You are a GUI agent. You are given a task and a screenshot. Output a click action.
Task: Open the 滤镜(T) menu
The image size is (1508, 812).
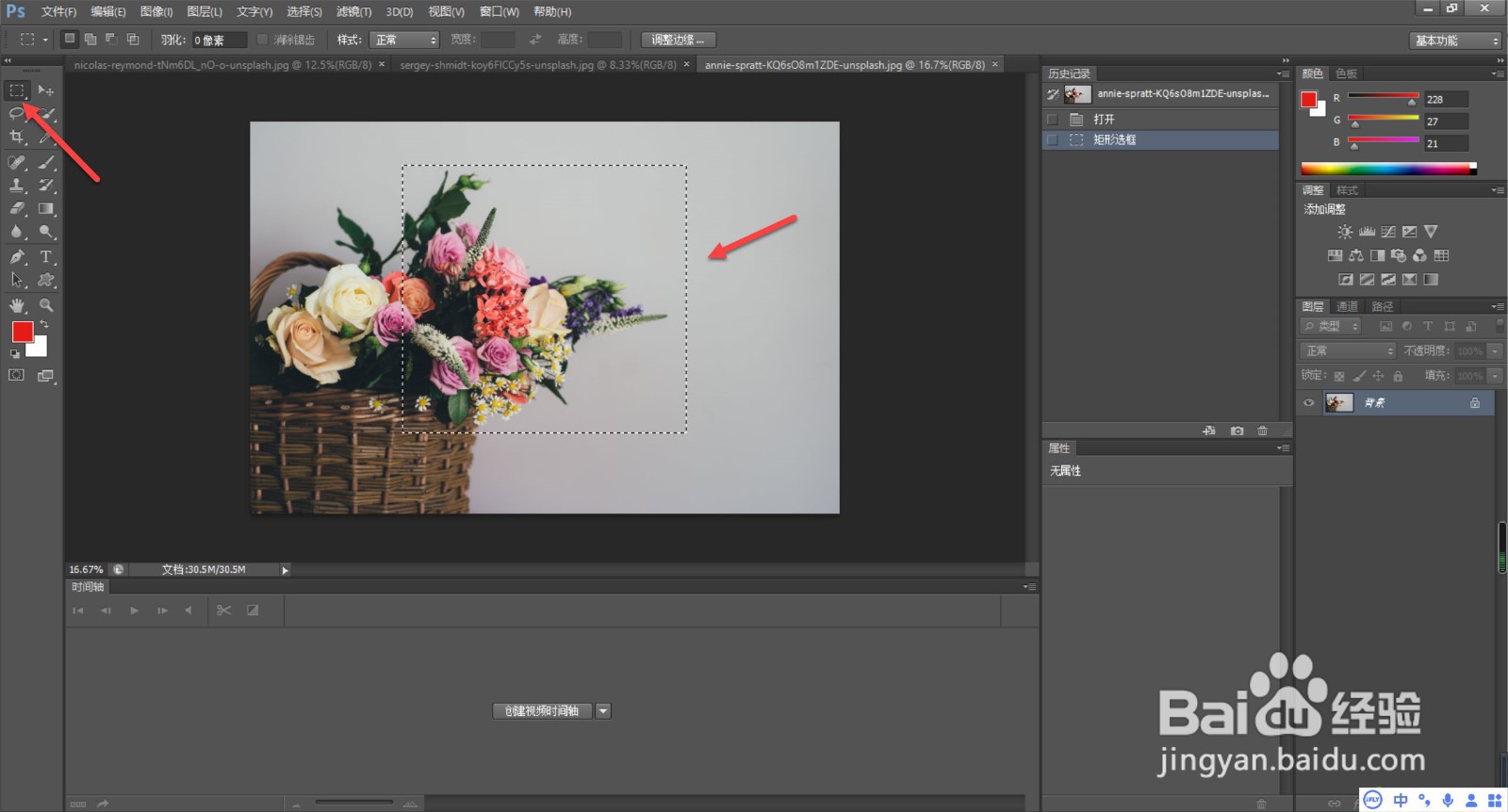[x=353, y=11]
